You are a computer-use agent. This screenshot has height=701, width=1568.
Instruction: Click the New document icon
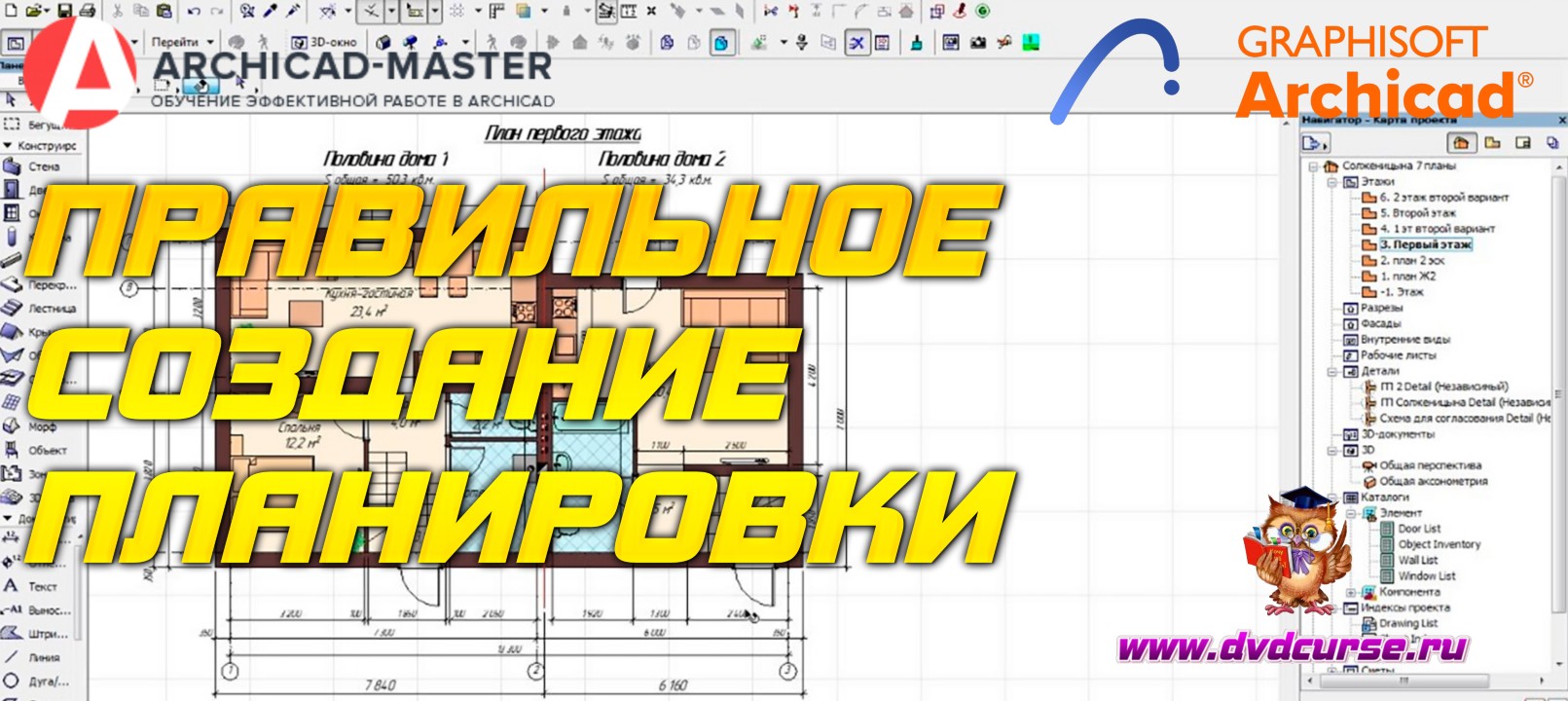pos(10,11)
